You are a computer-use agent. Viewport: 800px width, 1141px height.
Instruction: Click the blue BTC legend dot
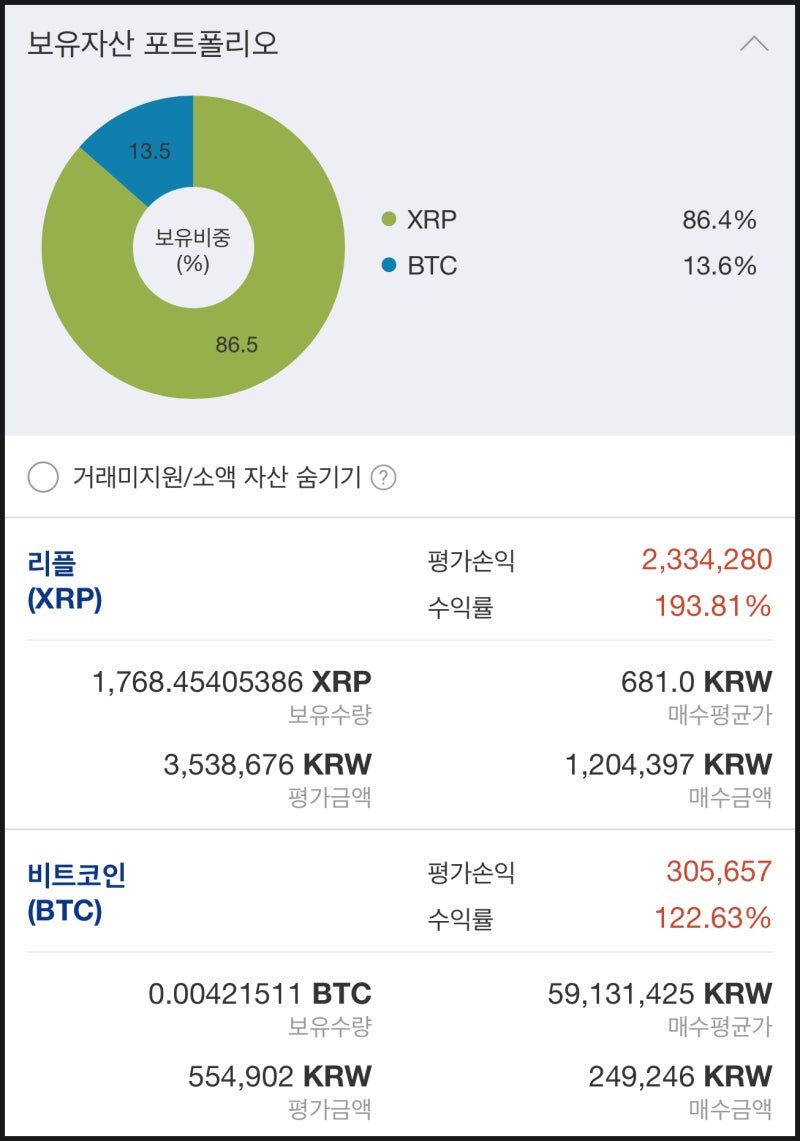389,266
